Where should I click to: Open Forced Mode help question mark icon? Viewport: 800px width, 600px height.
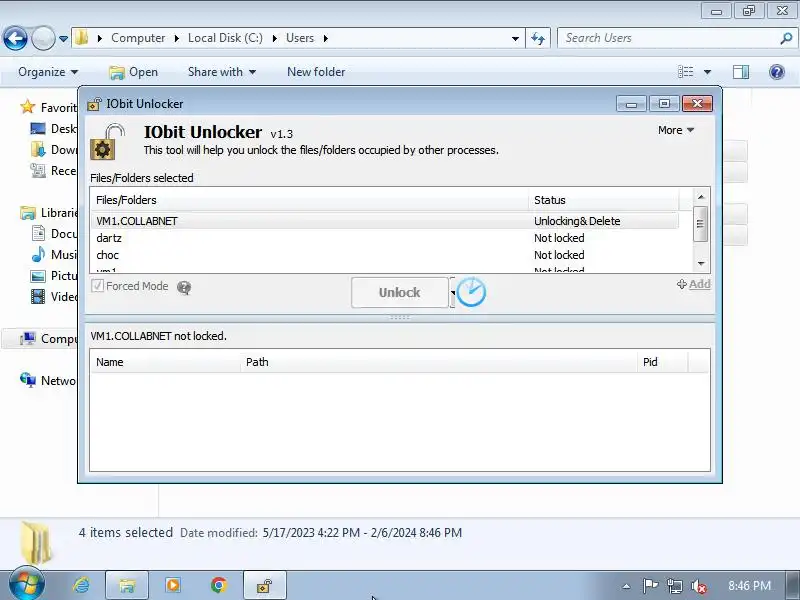click(184, 288)
